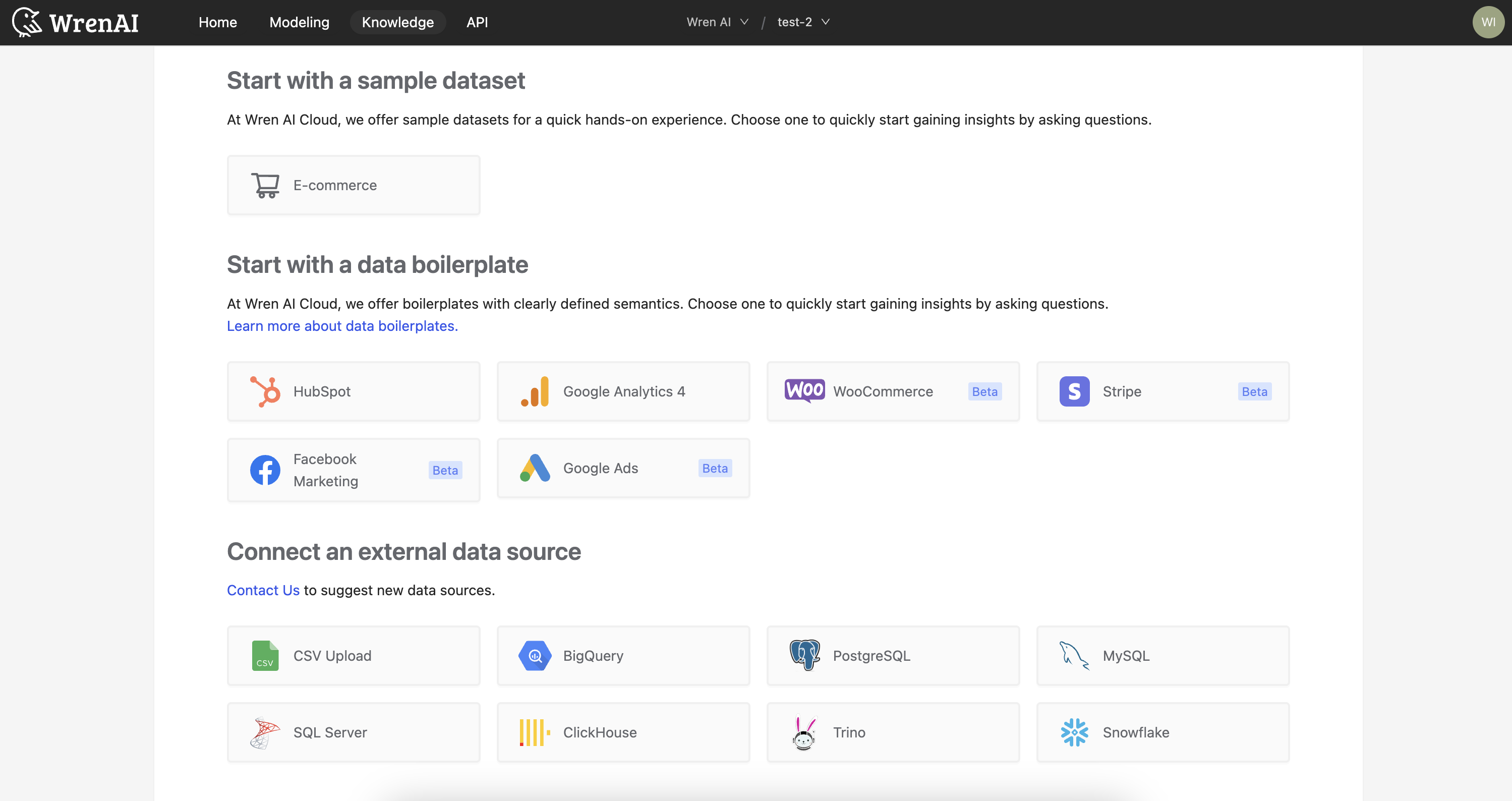Image resolution: width=1512 pixels, height=801 pixels.
Task: Click the SQL Server logo icon
Action: pyautogui.click(x=265, y=733)
